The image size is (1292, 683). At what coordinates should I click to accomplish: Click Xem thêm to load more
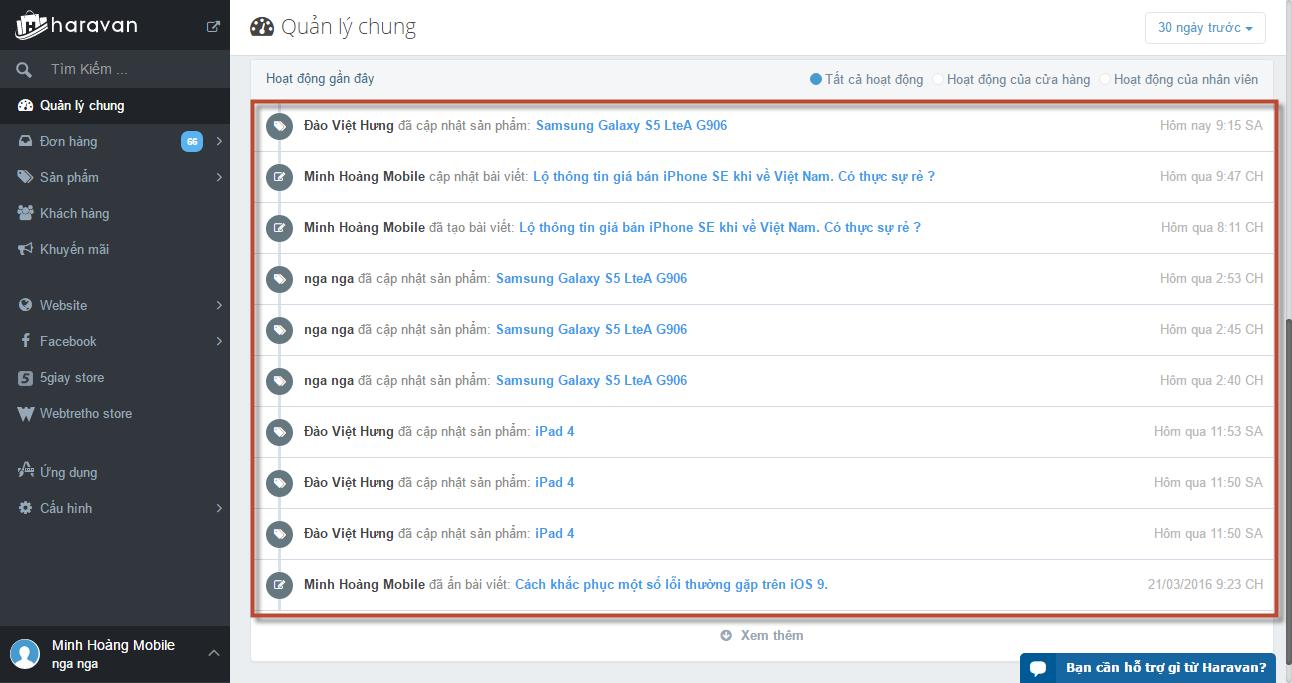click(762, 635)
